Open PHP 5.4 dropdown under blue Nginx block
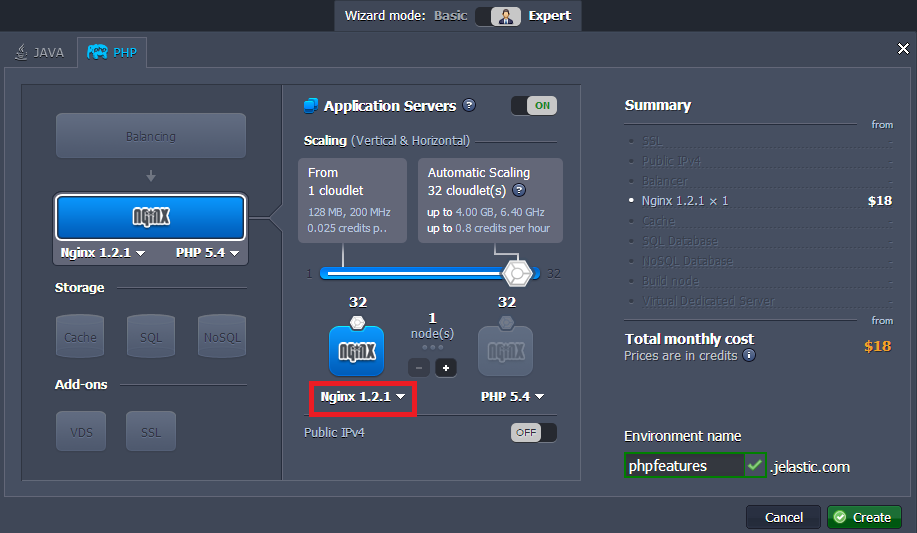The height and width of the screenshot is (533, 917). click(x=208, y=254)
